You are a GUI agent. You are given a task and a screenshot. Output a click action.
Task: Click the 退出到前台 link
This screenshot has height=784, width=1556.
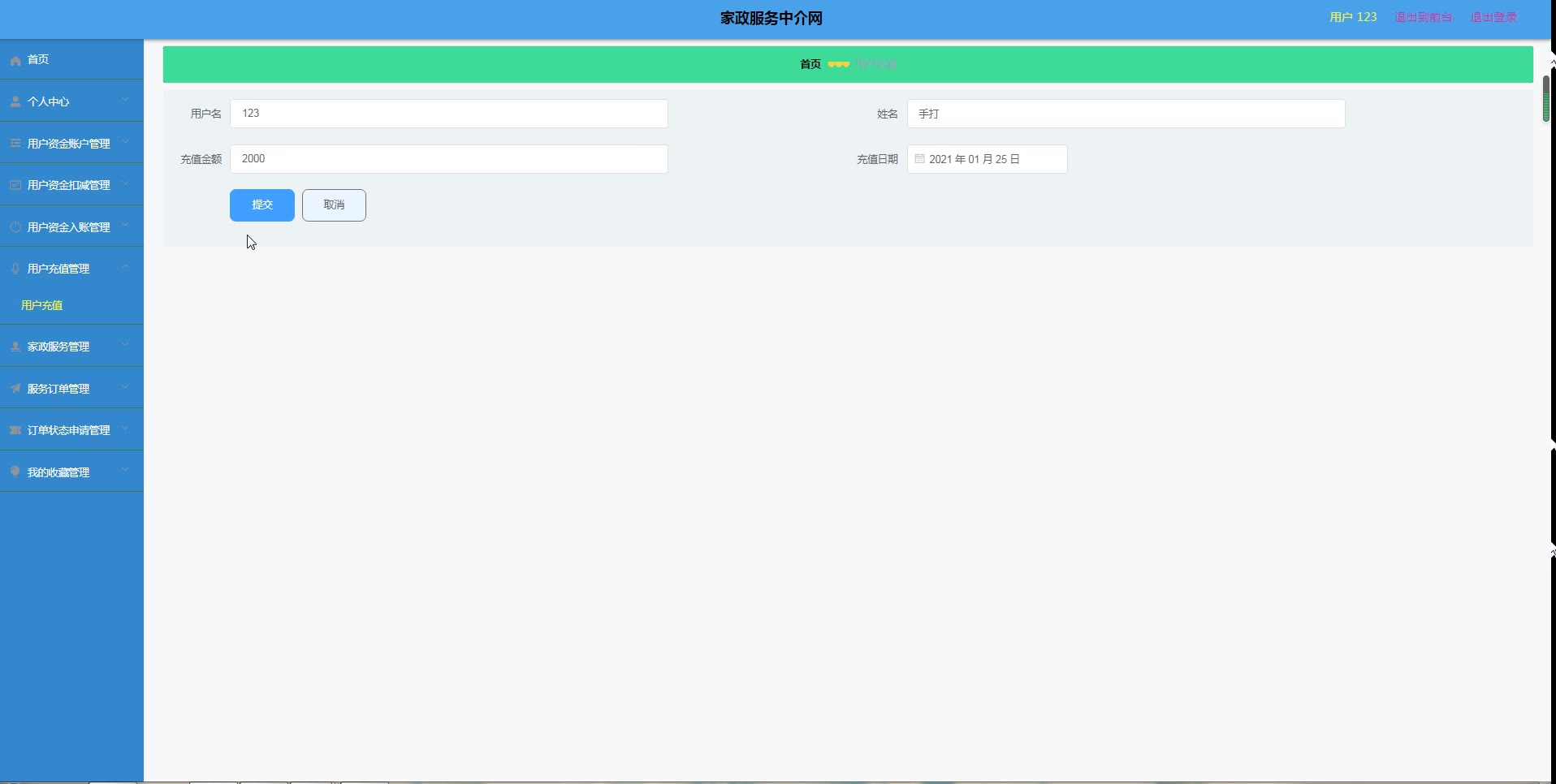pyautogui.click(x=1423, y=17)
